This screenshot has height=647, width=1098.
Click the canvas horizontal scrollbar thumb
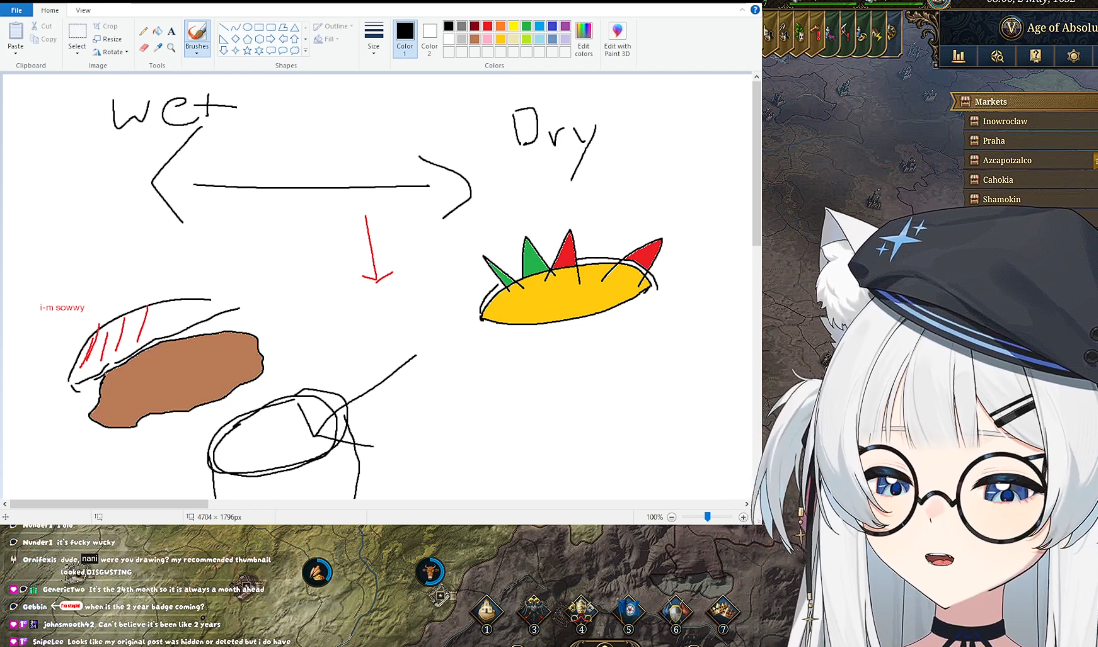point(109,503)
